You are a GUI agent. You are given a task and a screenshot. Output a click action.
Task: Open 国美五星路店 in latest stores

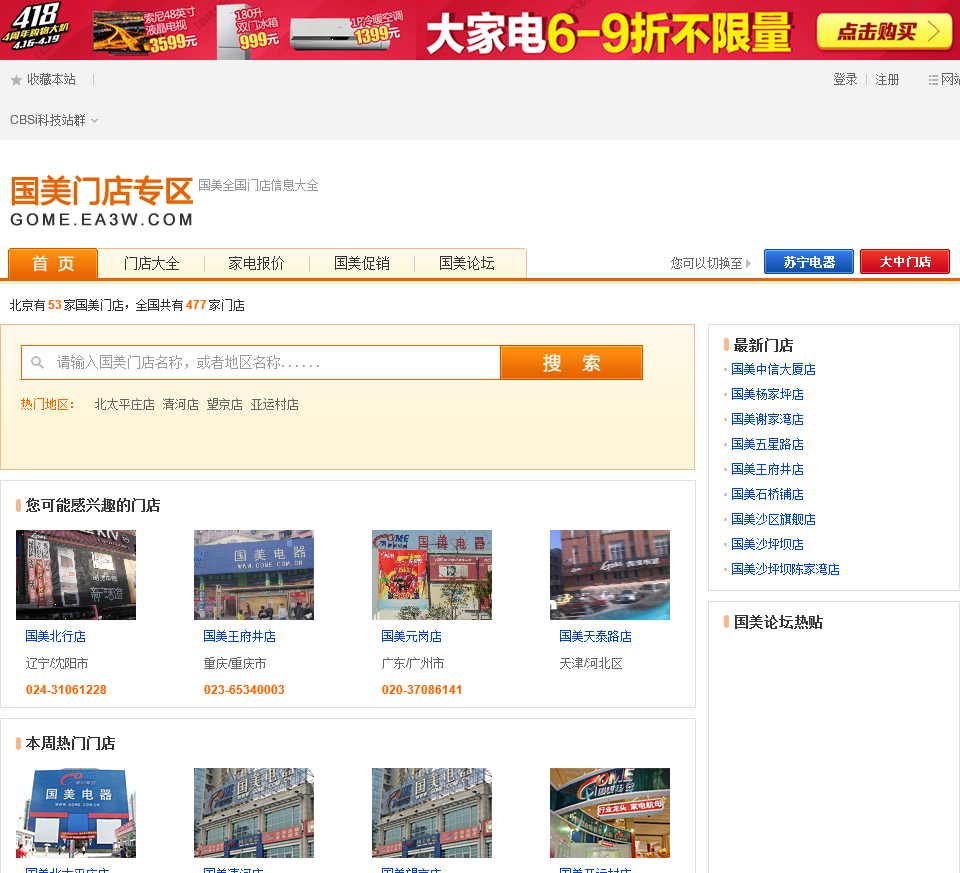point(767,444)
